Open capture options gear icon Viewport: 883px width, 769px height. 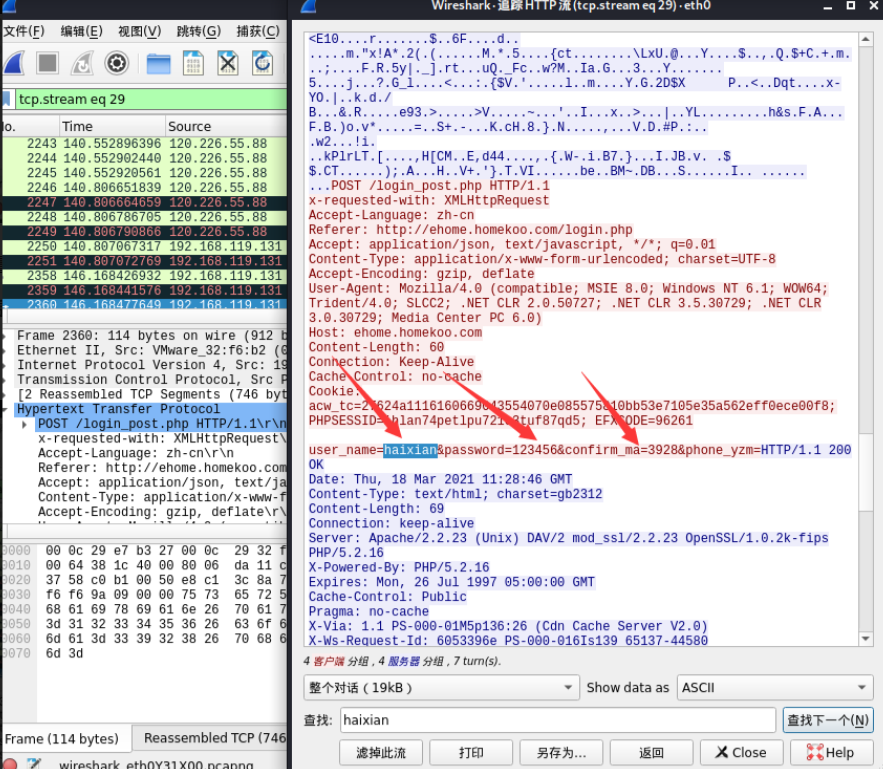tap(117, 63)
